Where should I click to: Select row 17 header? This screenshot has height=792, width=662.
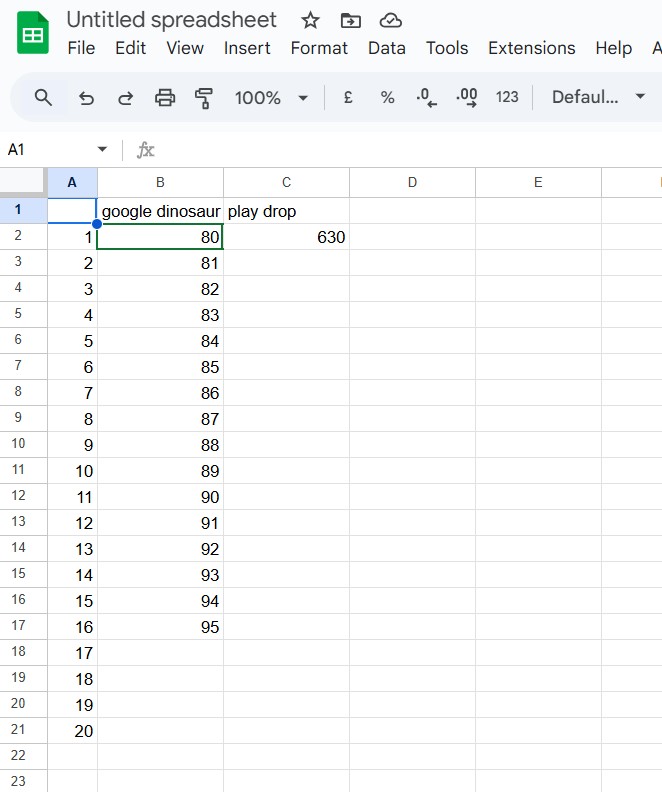click(23, 626)
